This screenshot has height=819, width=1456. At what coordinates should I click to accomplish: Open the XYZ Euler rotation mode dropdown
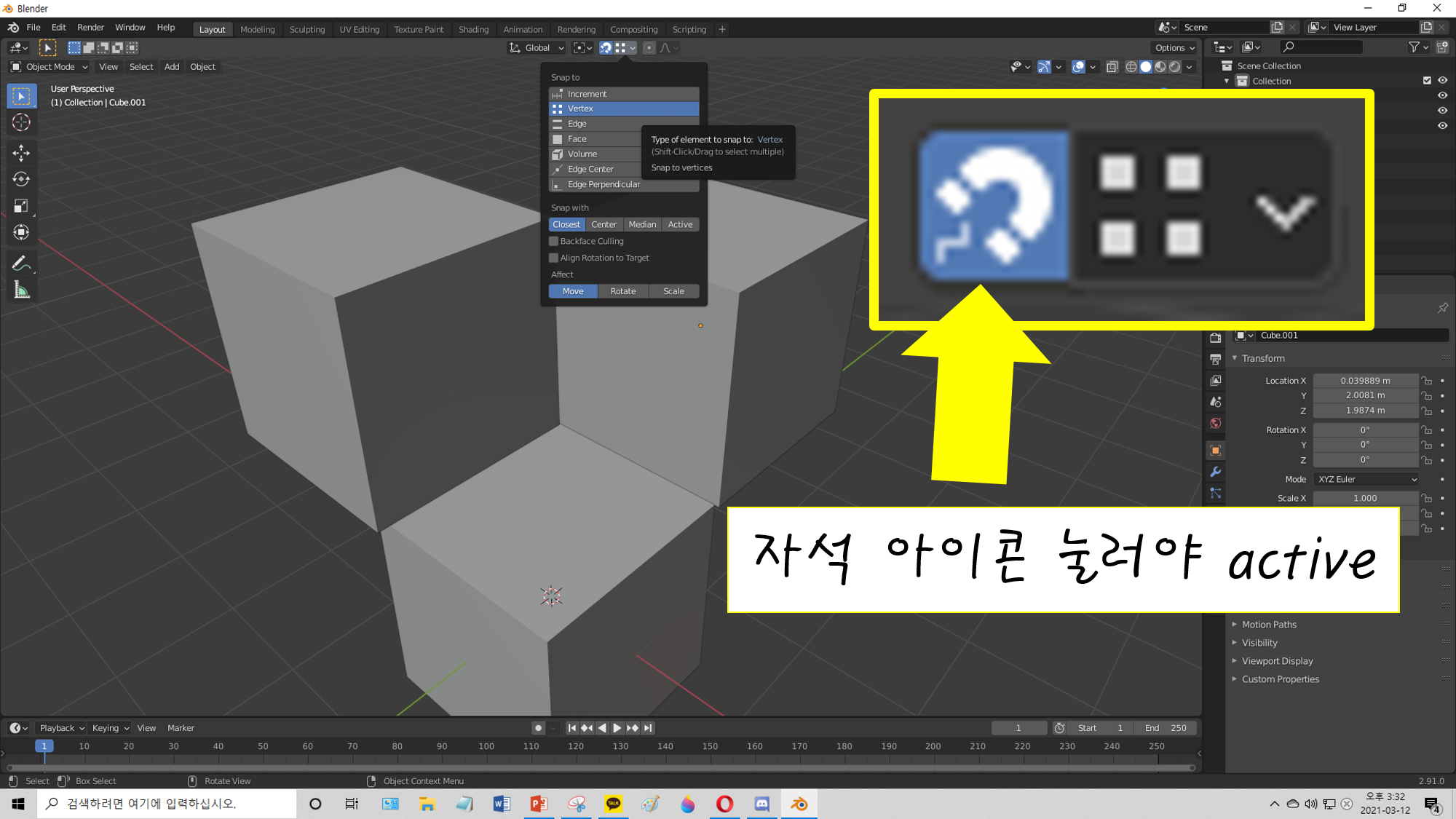point(1366,479)
